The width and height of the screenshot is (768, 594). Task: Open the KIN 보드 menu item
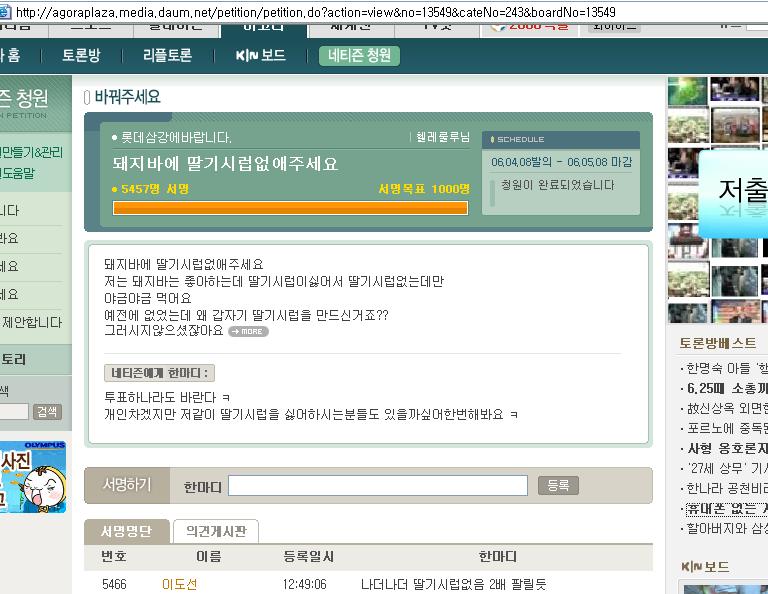pos(261,55)
